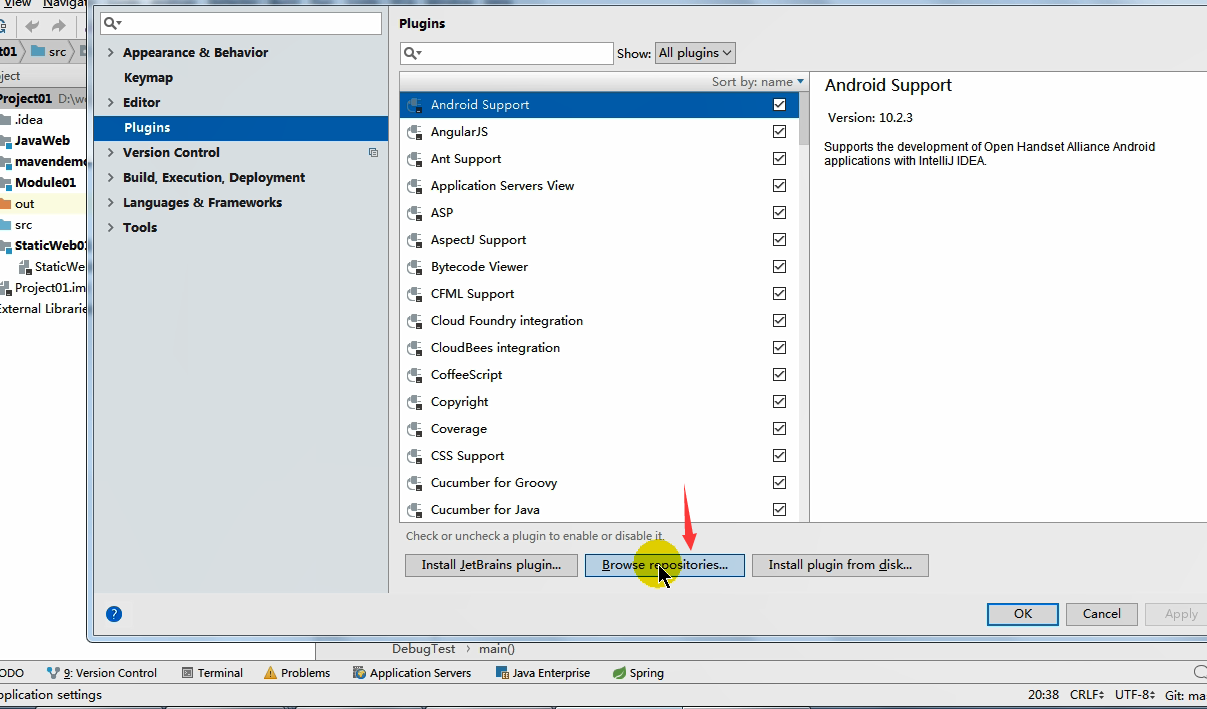Click the CloudBees integration plugin icon
Screen dimensions: 1207x709
point(415,348)
